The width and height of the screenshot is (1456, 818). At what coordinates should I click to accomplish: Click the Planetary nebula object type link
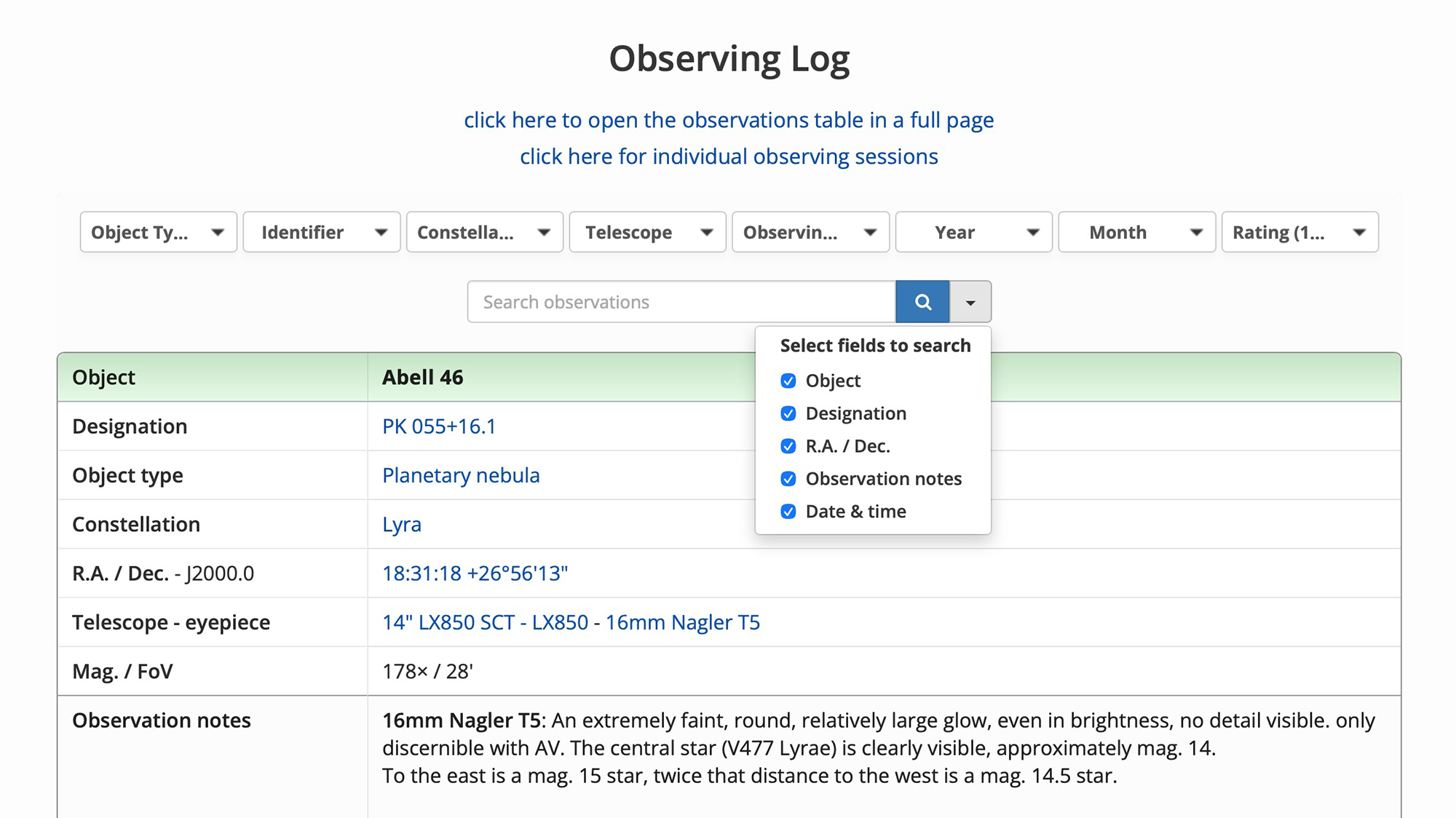pyautogui.click(x=461, y=475)
